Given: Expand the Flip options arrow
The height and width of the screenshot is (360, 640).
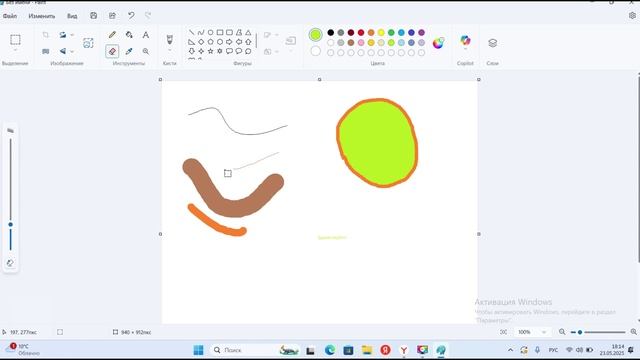Looking at the screenshot, I should 72,51.
